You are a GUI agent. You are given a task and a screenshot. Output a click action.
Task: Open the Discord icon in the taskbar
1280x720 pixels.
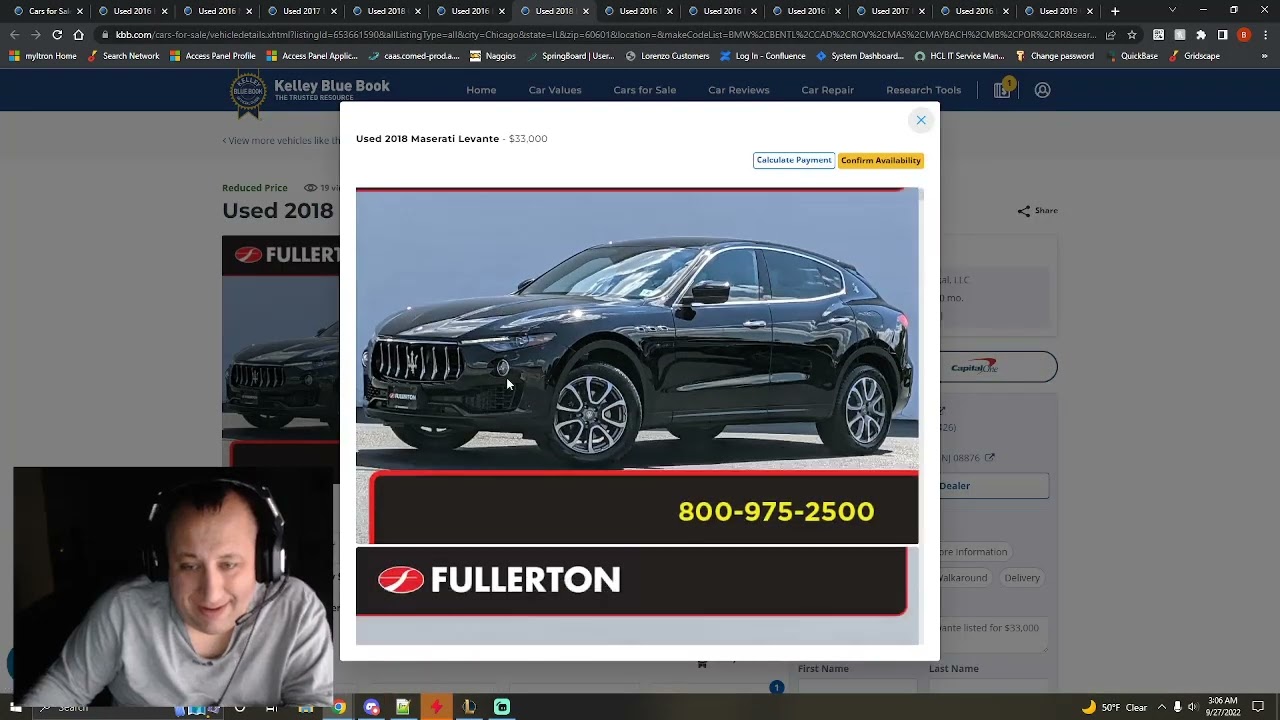coord(372,708)
